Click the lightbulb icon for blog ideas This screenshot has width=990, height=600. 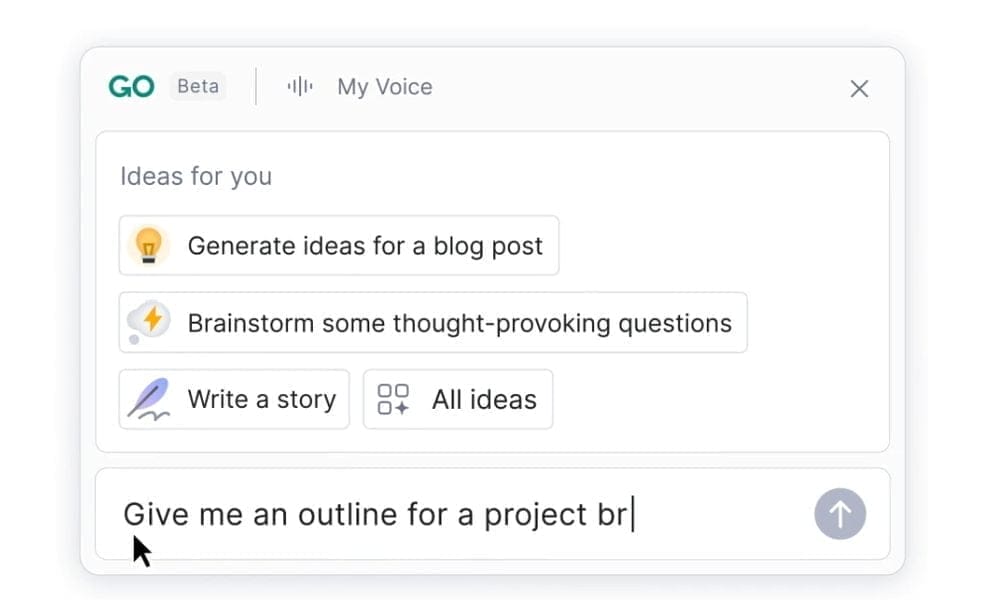(x=148, y=245)
